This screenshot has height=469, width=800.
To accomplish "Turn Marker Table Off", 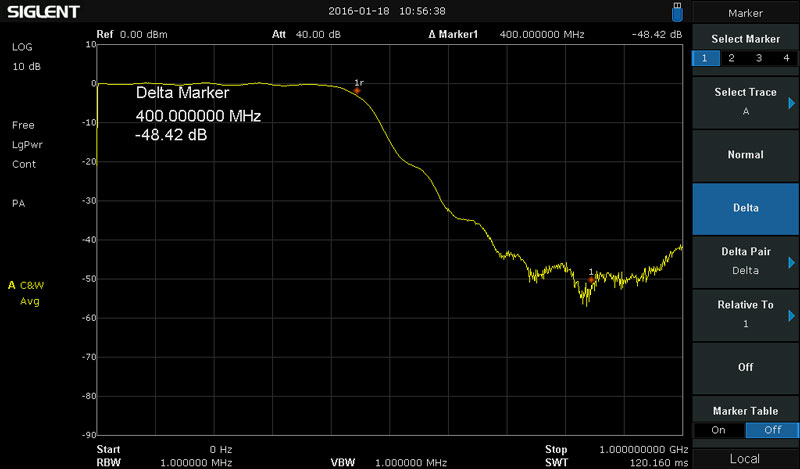I will (x=771, y=430).
